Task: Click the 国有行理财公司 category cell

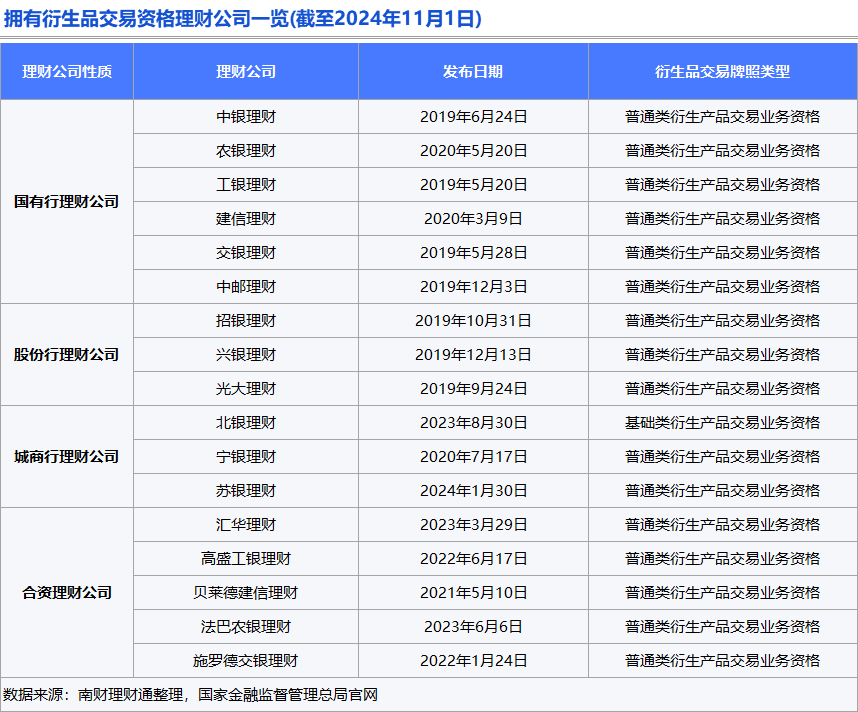Action: (x=67, y=201)
